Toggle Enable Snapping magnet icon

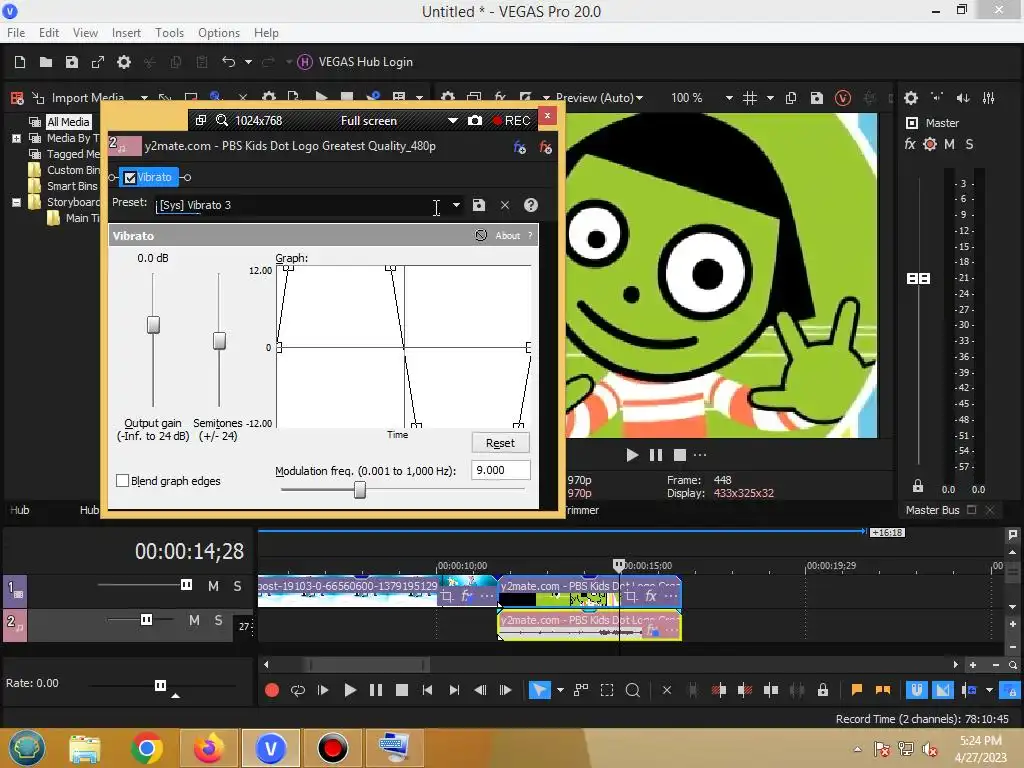click(x=917, y=690)
